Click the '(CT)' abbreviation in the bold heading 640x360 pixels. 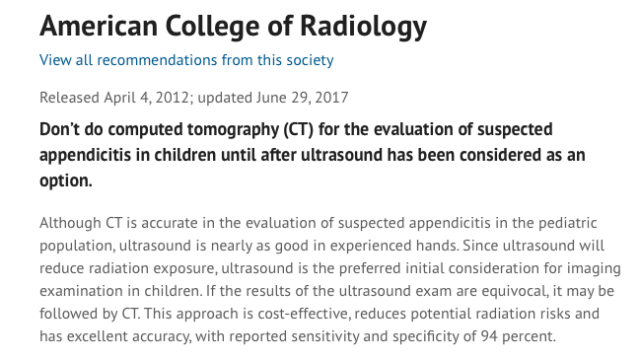(x=298, y=129)
